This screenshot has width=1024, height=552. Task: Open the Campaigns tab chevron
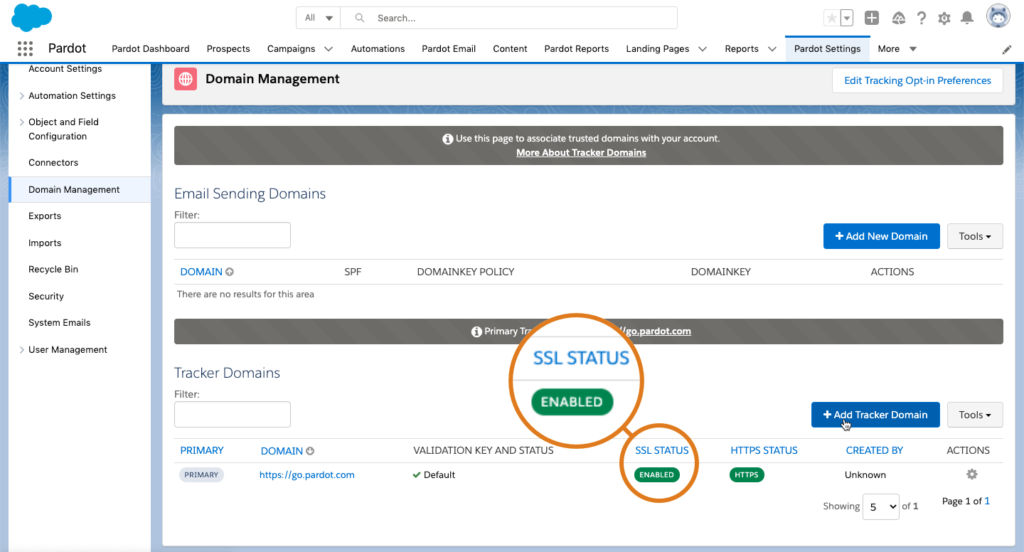328,49
